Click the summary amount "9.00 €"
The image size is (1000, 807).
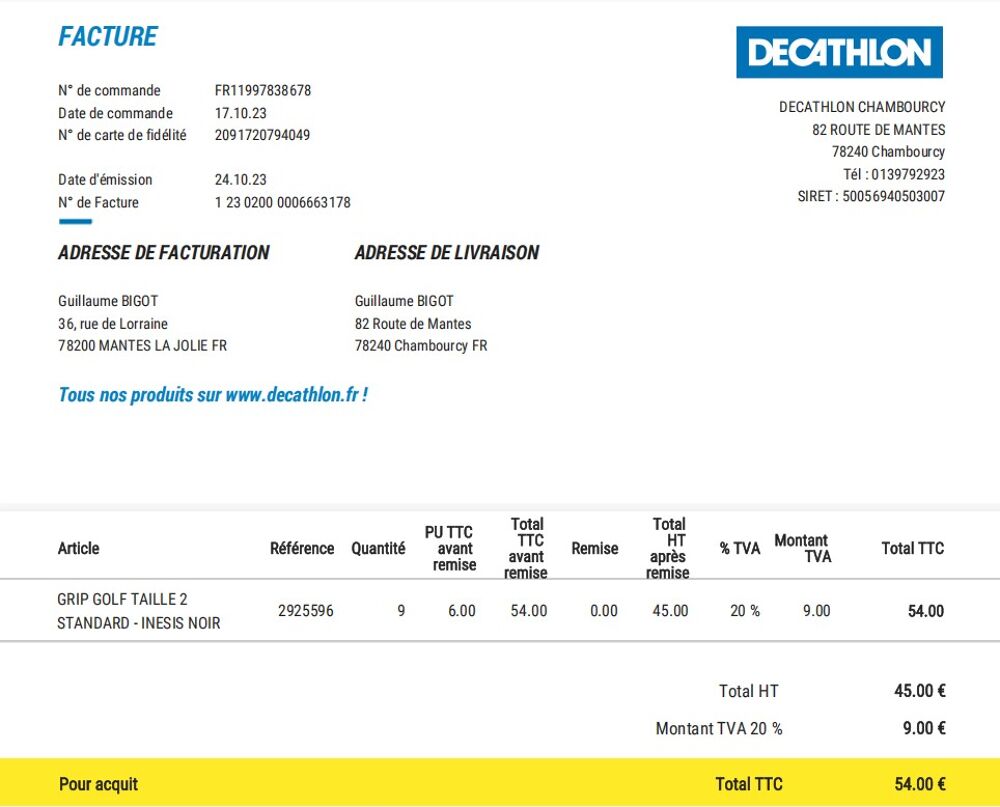tap(924, 728)
